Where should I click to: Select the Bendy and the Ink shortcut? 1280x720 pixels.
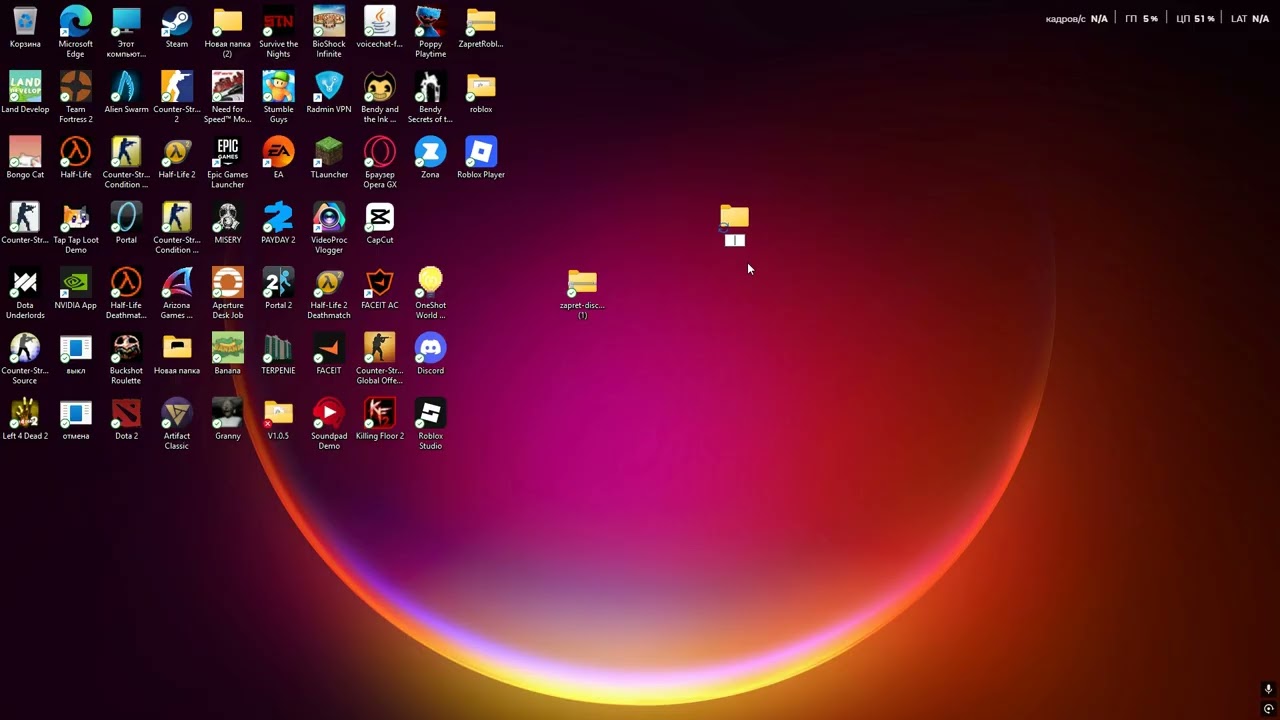coord(380,86)
